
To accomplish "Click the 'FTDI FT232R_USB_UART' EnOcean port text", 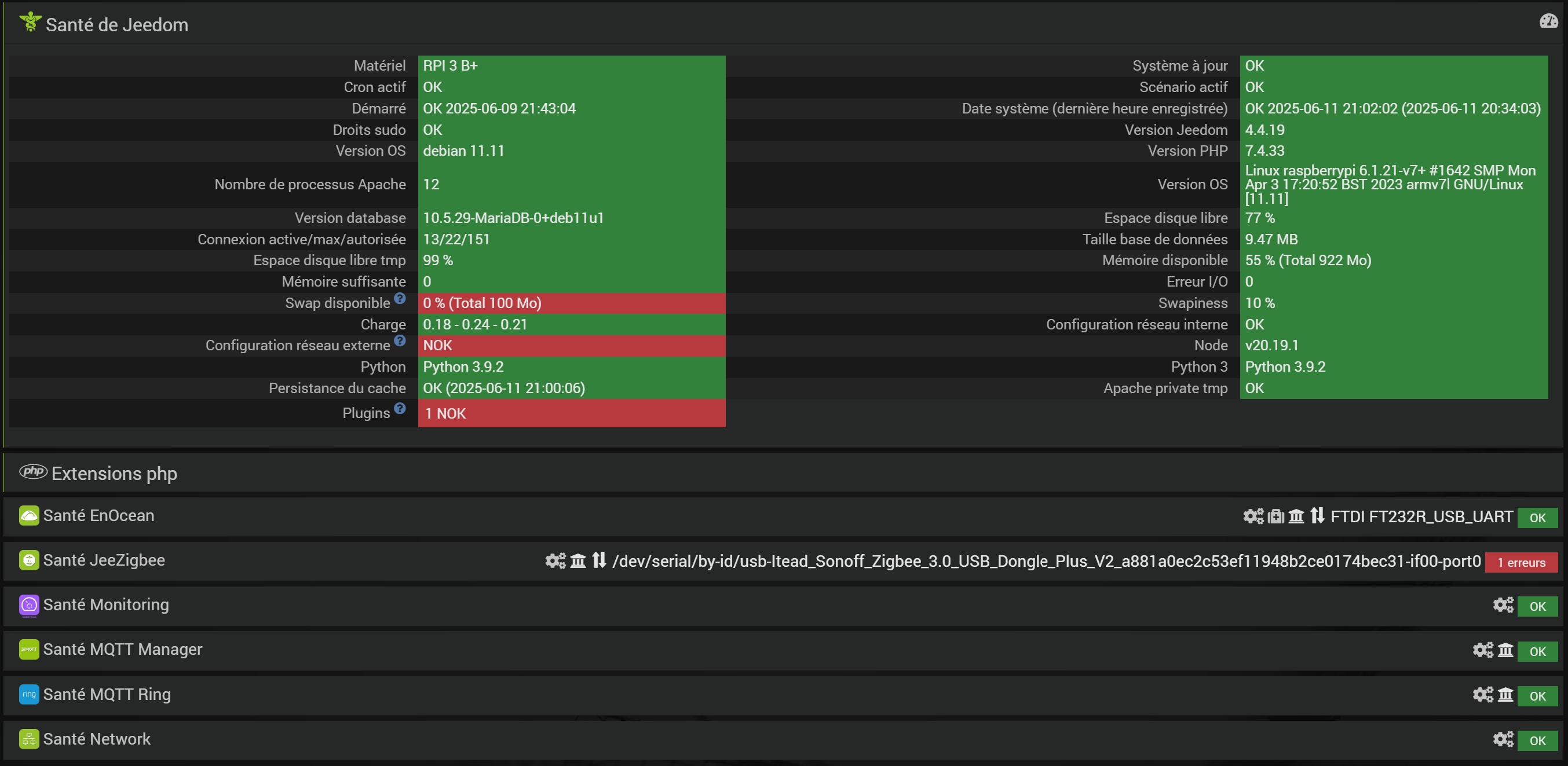I will [x=1421, y=516].
